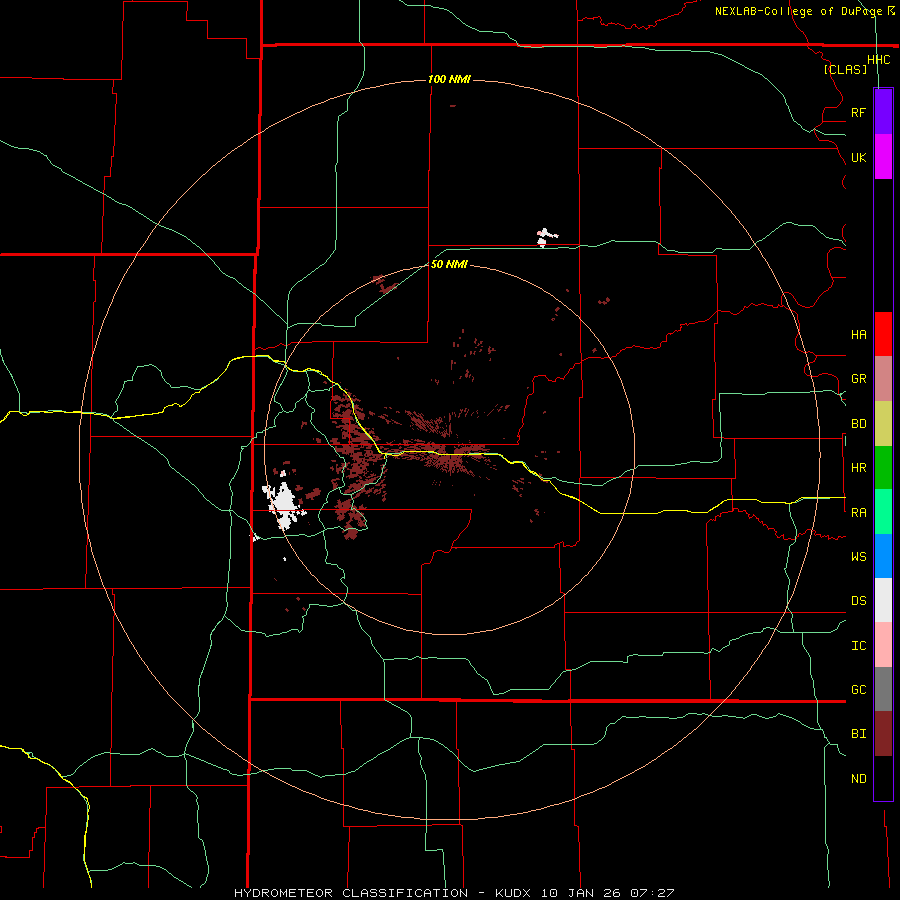Click the large white dry snow echo
Image resolution: width=900 pixels, height=900 pixels.
coord(283,505)
